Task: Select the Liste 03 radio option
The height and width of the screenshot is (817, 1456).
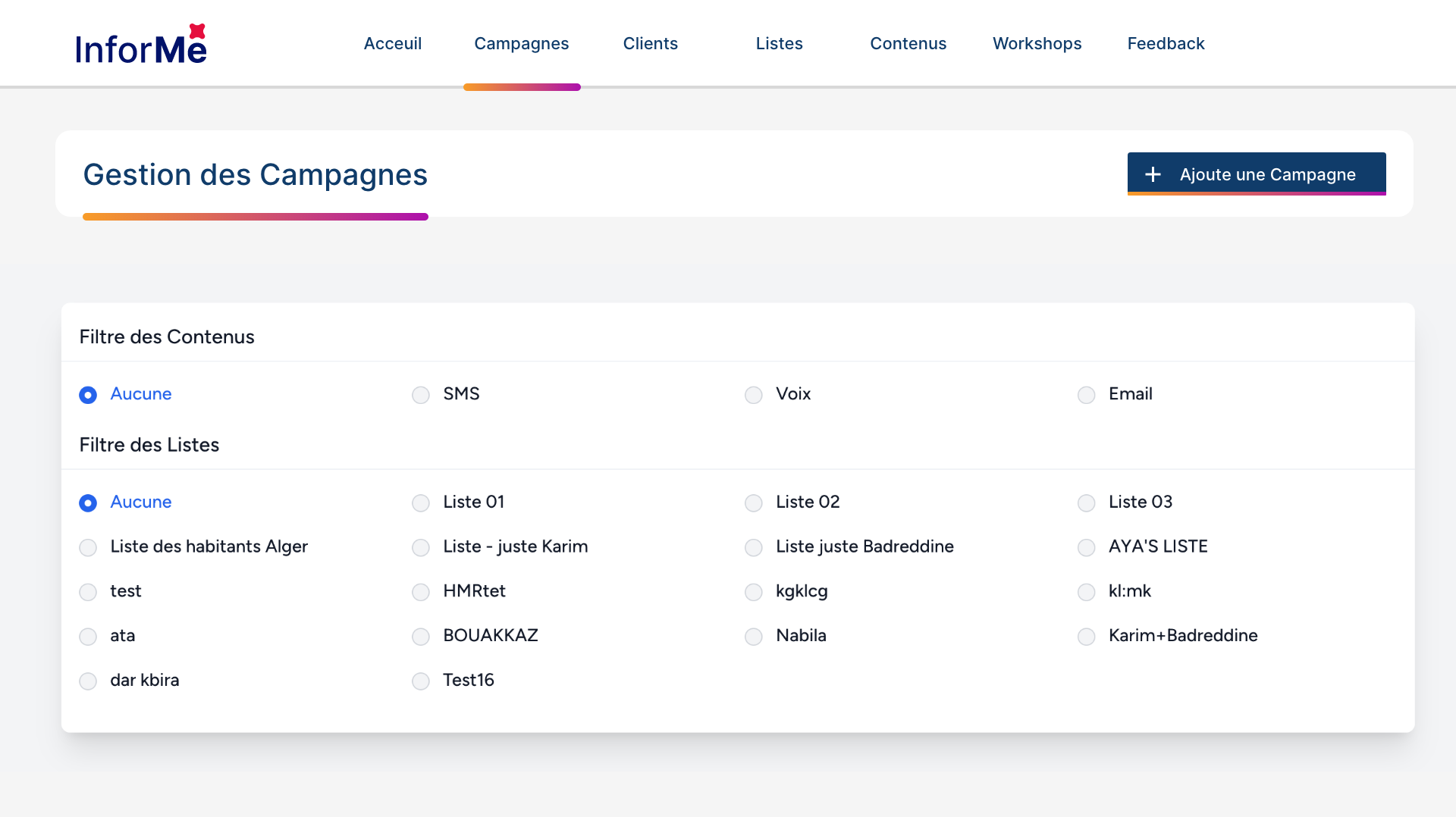Action: [1087, 503]
